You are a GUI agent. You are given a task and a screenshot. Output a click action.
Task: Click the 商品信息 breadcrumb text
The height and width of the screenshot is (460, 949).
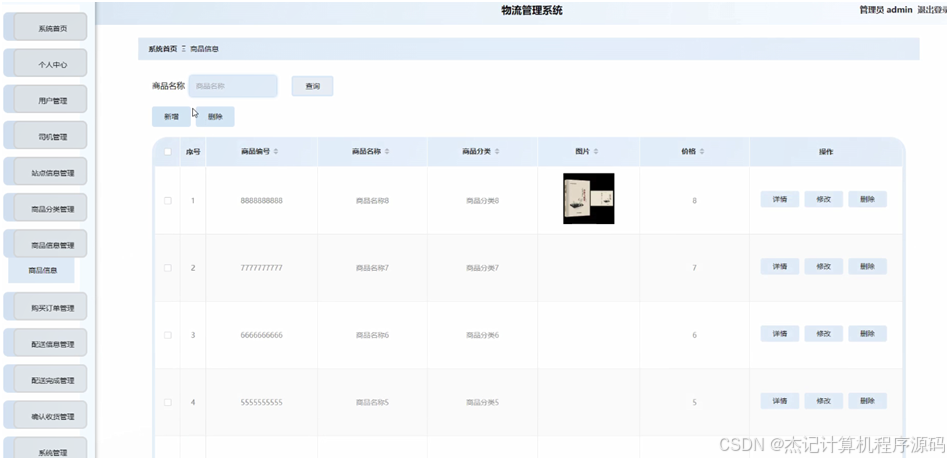[205, 49]
